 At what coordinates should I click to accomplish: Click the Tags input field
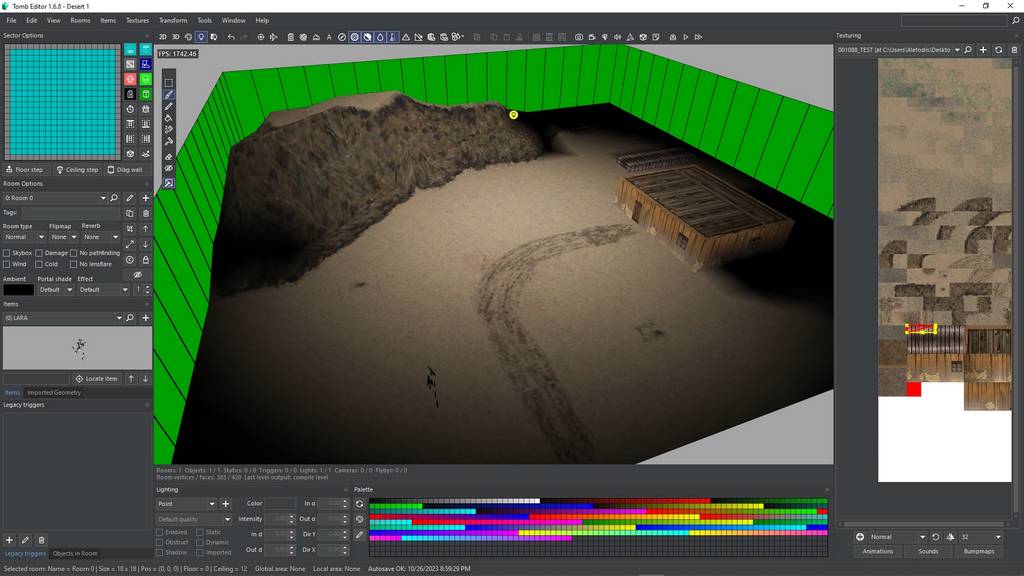click(70, 213)
